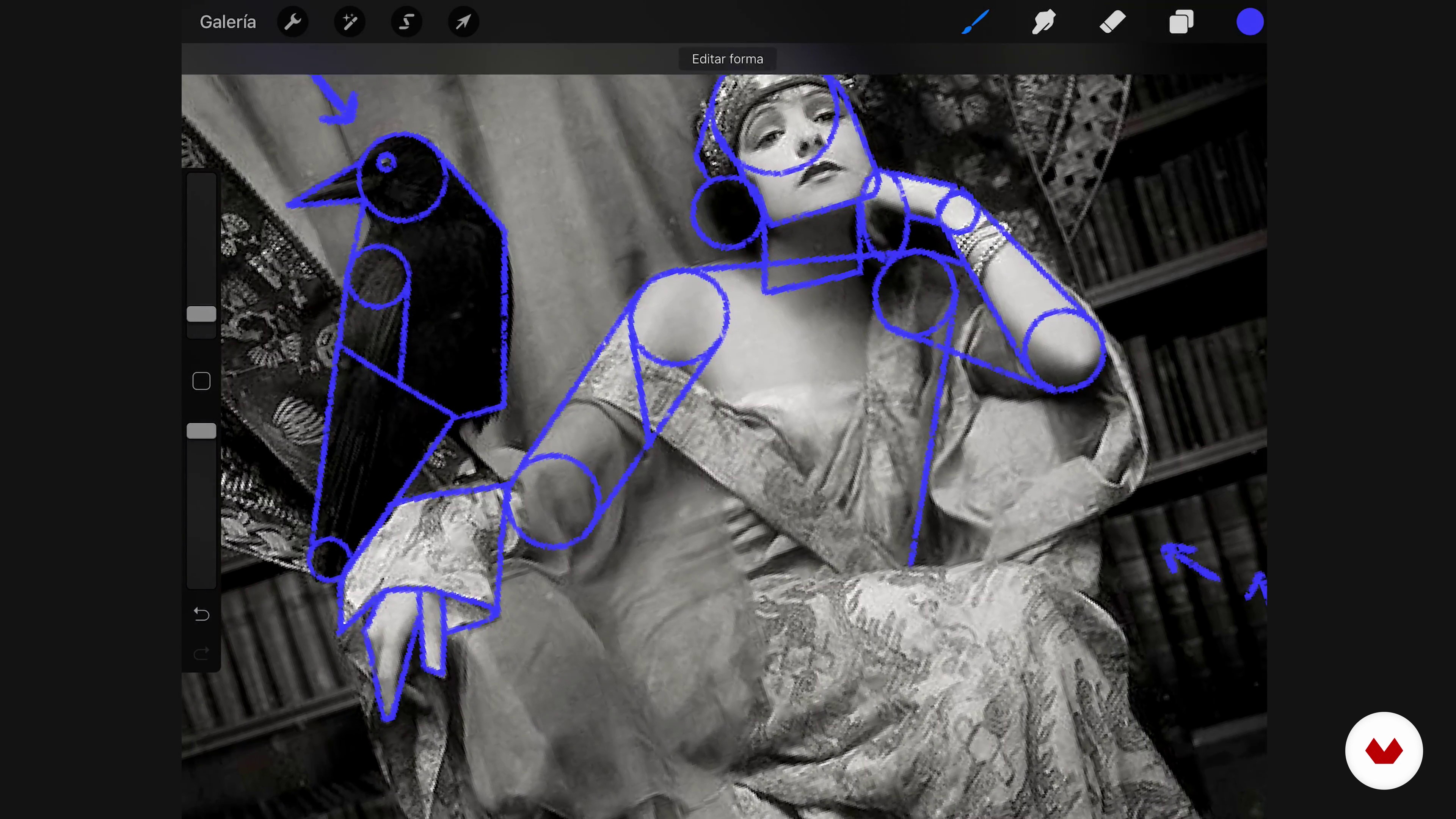Undo the last stroke
Image resolution: width=1456 pixels, height=819 pixels.
click(201, 614)
